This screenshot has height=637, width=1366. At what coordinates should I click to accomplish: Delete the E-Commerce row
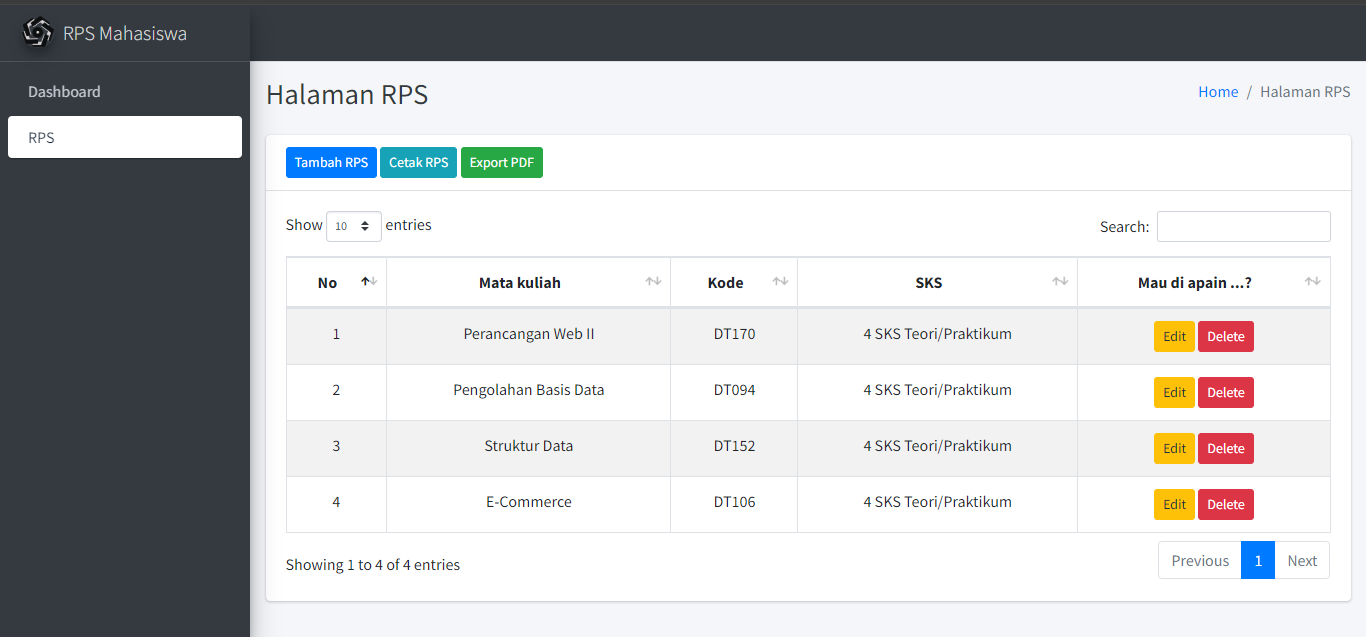[x=1226, y=505]
